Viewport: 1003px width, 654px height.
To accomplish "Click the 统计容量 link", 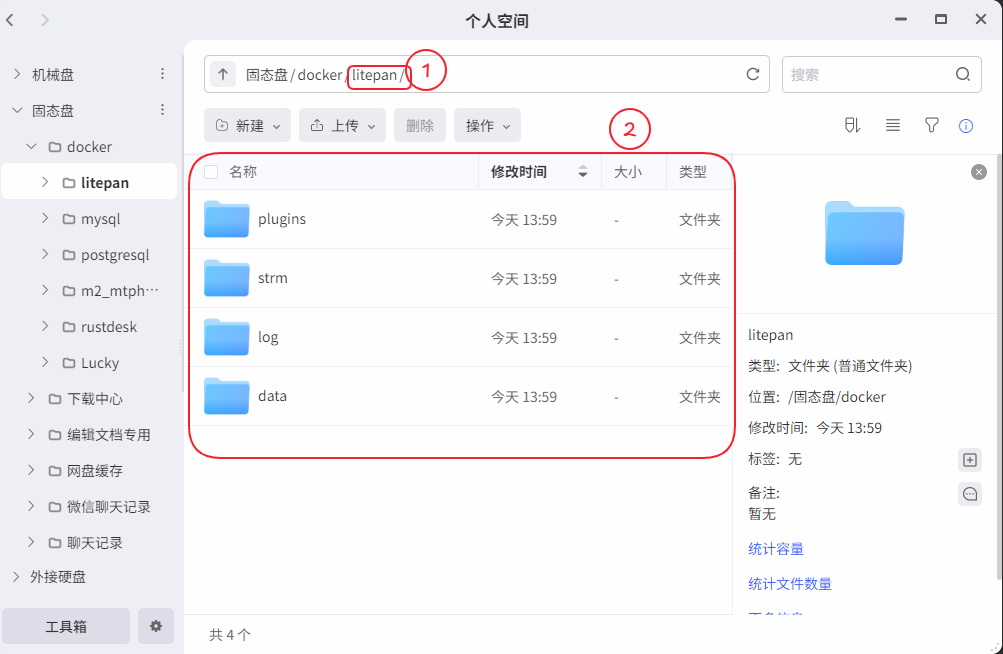I will click(x=776, y=549).
